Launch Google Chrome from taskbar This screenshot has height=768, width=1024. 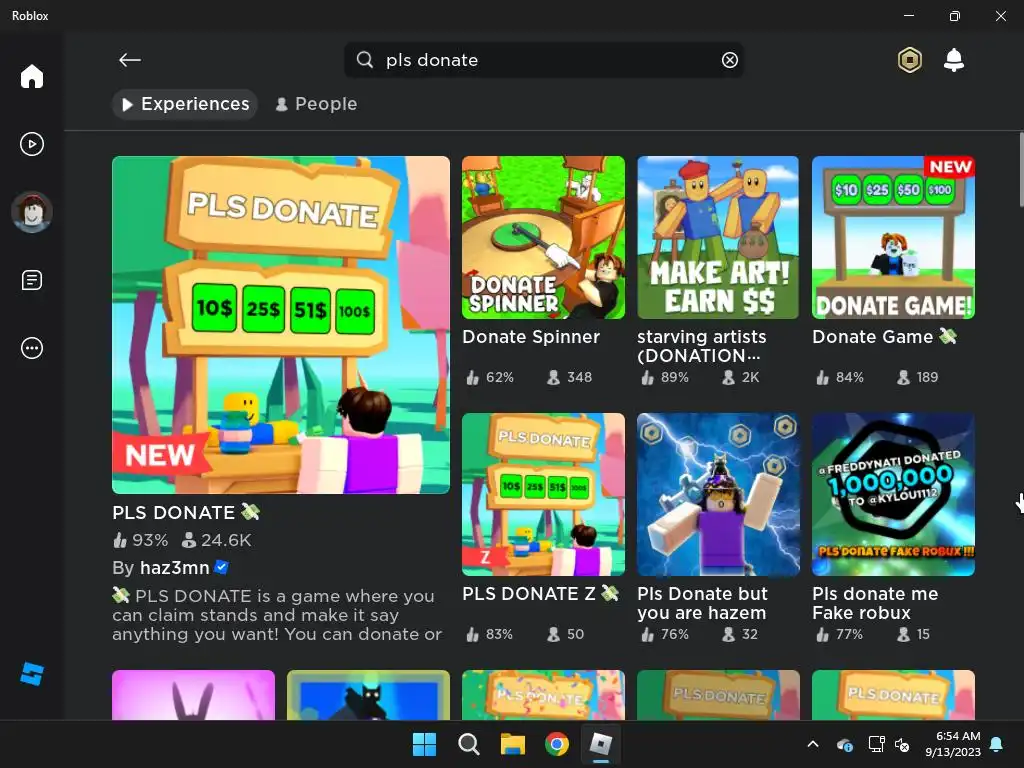pyautogui.click(x=556, y=744)
